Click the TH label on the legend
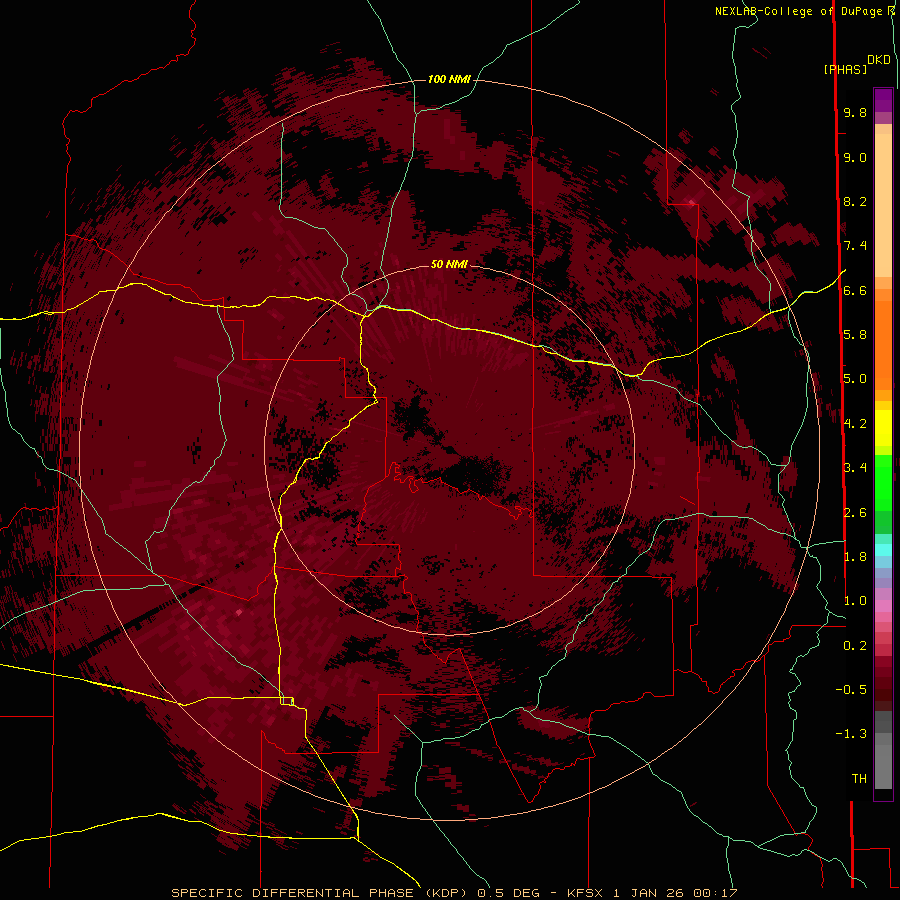This screenshot has height=900, width=900. click(x=859, y=779)
